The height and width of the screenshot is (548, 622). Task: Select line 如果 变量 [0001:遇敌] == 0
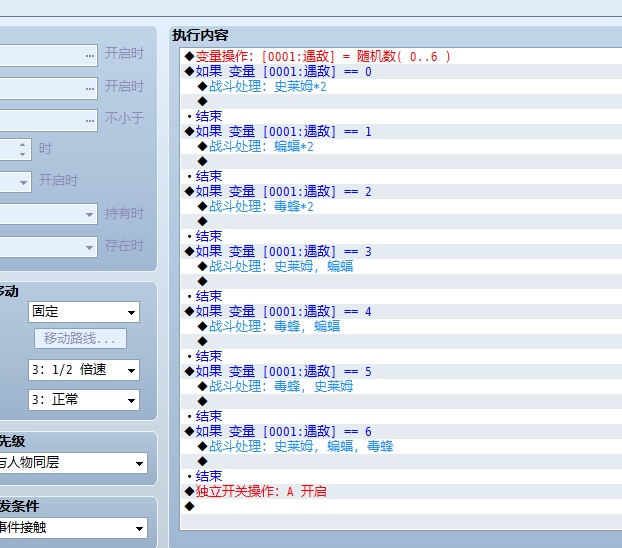pyautogui.click(x=401, y=71)
